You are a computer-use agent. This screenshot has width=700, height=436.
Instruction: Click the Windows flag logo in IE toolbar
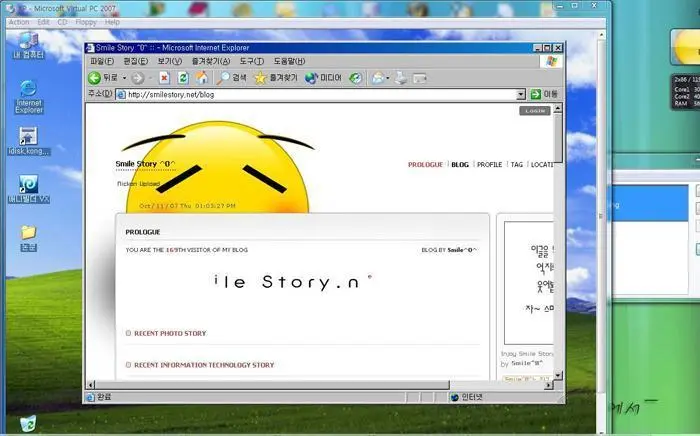coord(551,62)
